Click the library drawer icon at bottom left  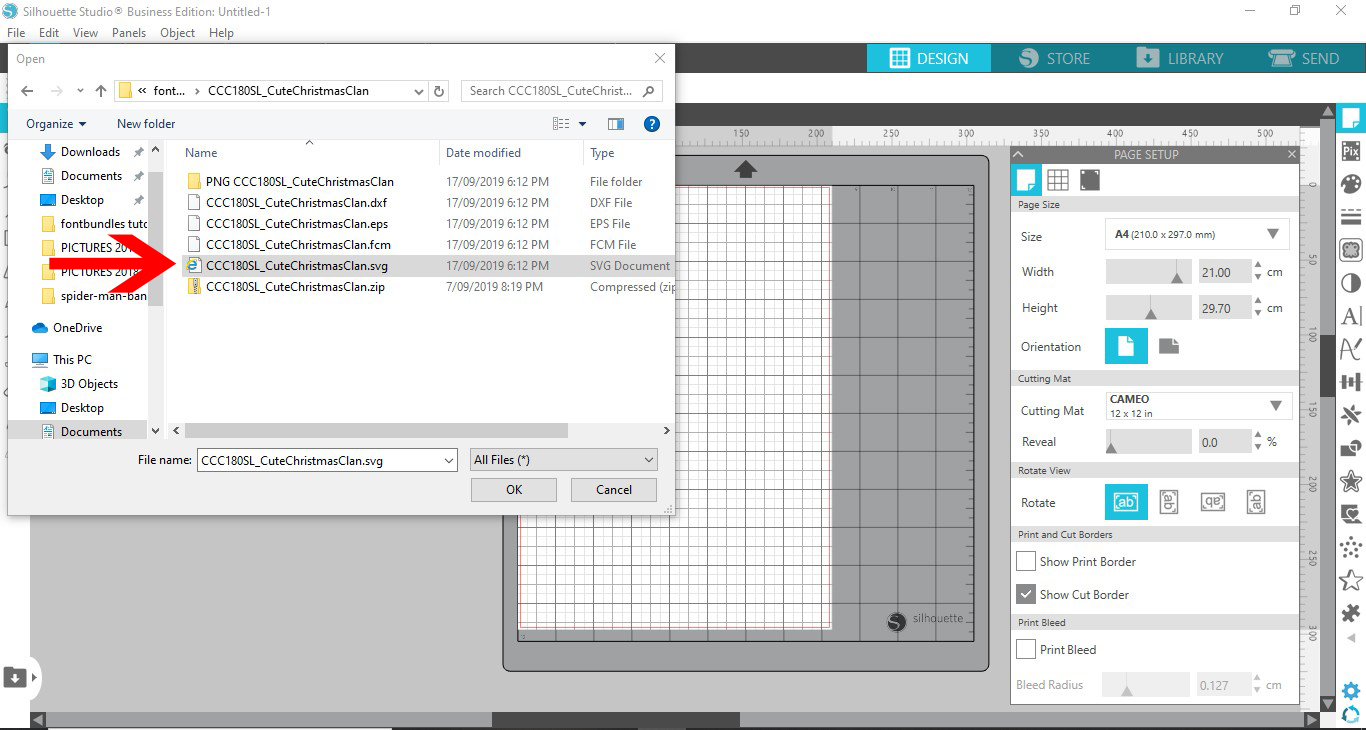(15, 677)
